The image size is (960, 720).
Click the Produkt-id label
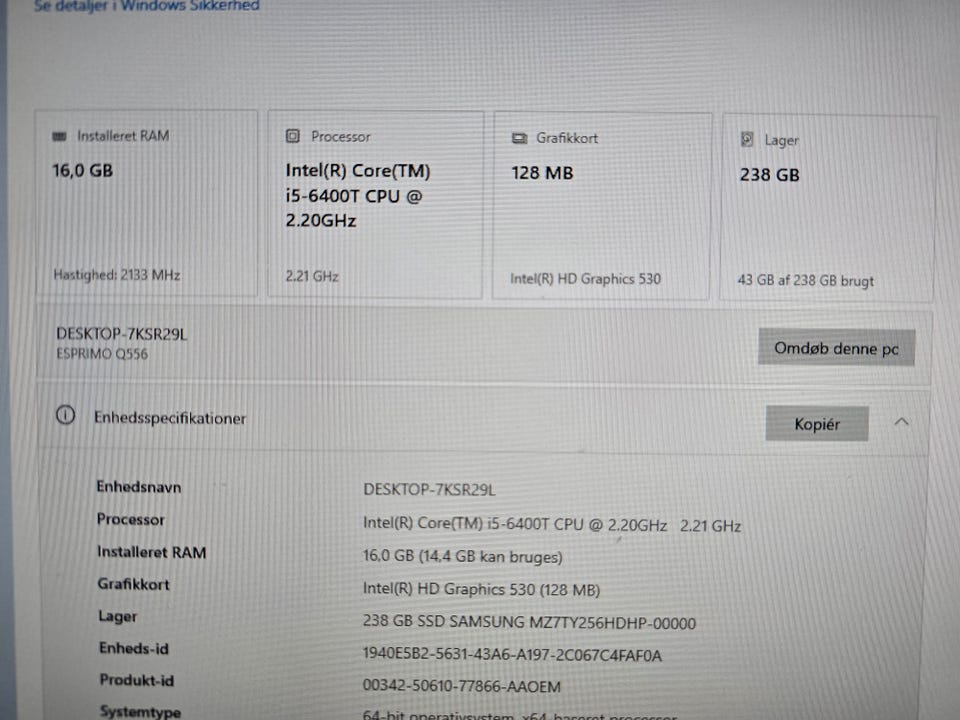click(137, 680)
